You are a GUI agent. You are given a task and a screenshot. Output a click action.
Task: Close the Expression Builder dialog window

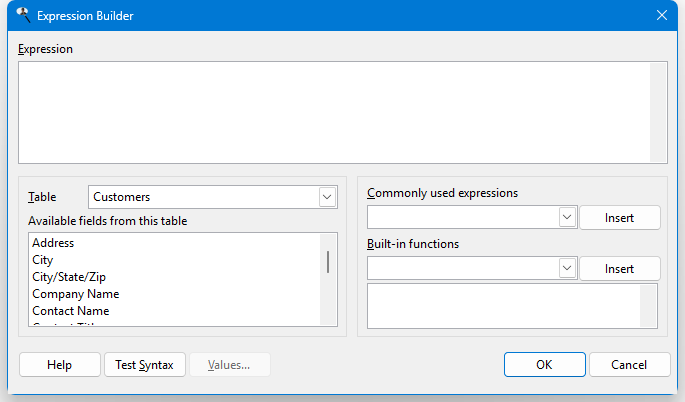tap(661, 15)
